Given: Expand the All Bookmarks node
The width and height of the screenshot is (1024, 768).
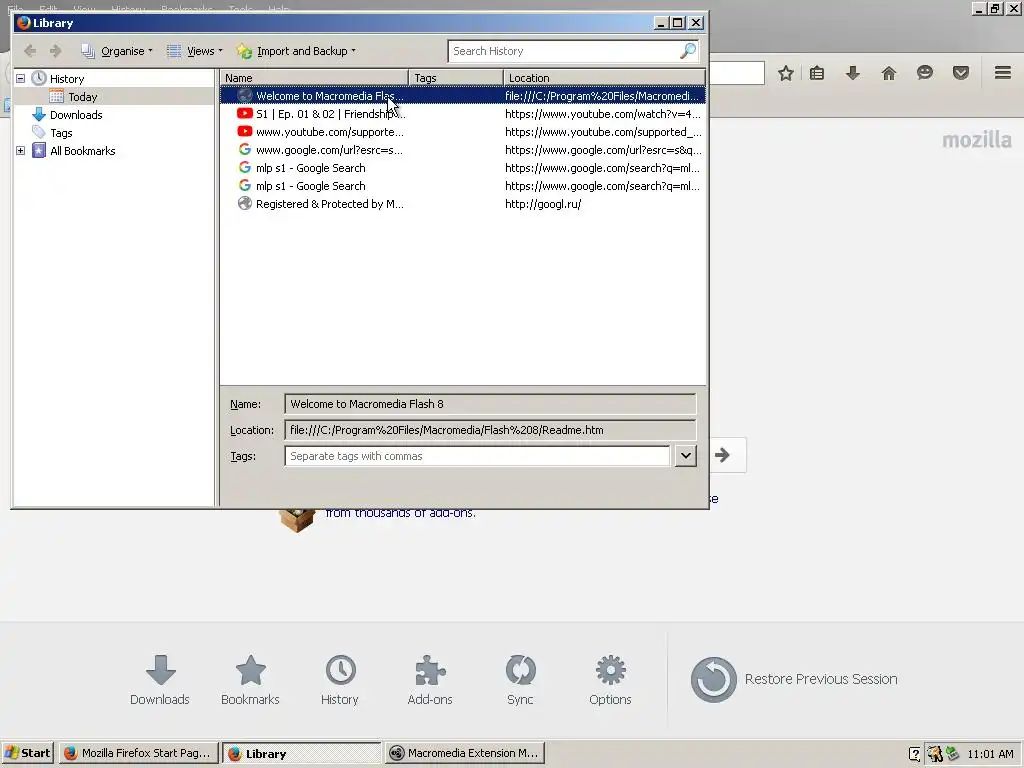Looking at the screenshot, I should [20, 151].
